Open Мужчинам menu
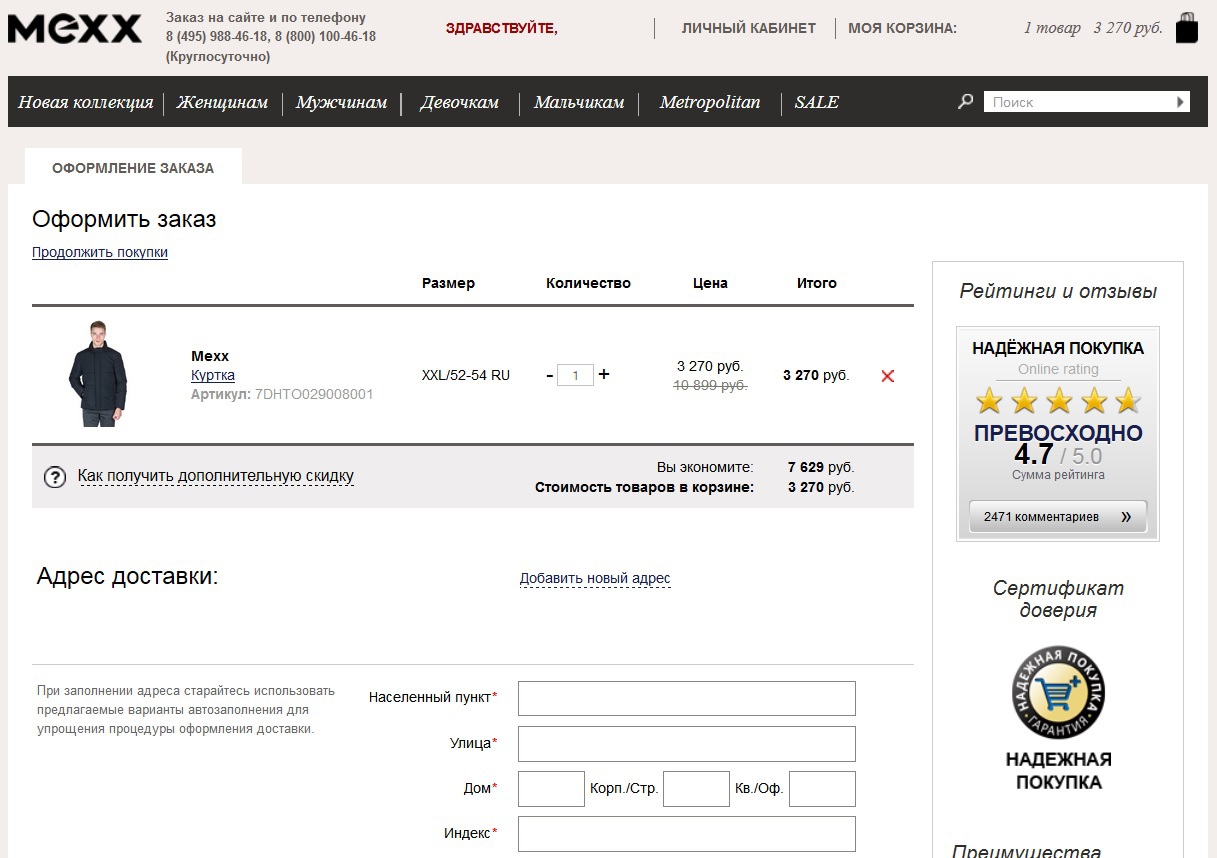The height and width of the screenshot is (858, 1217). pos(341,102)
